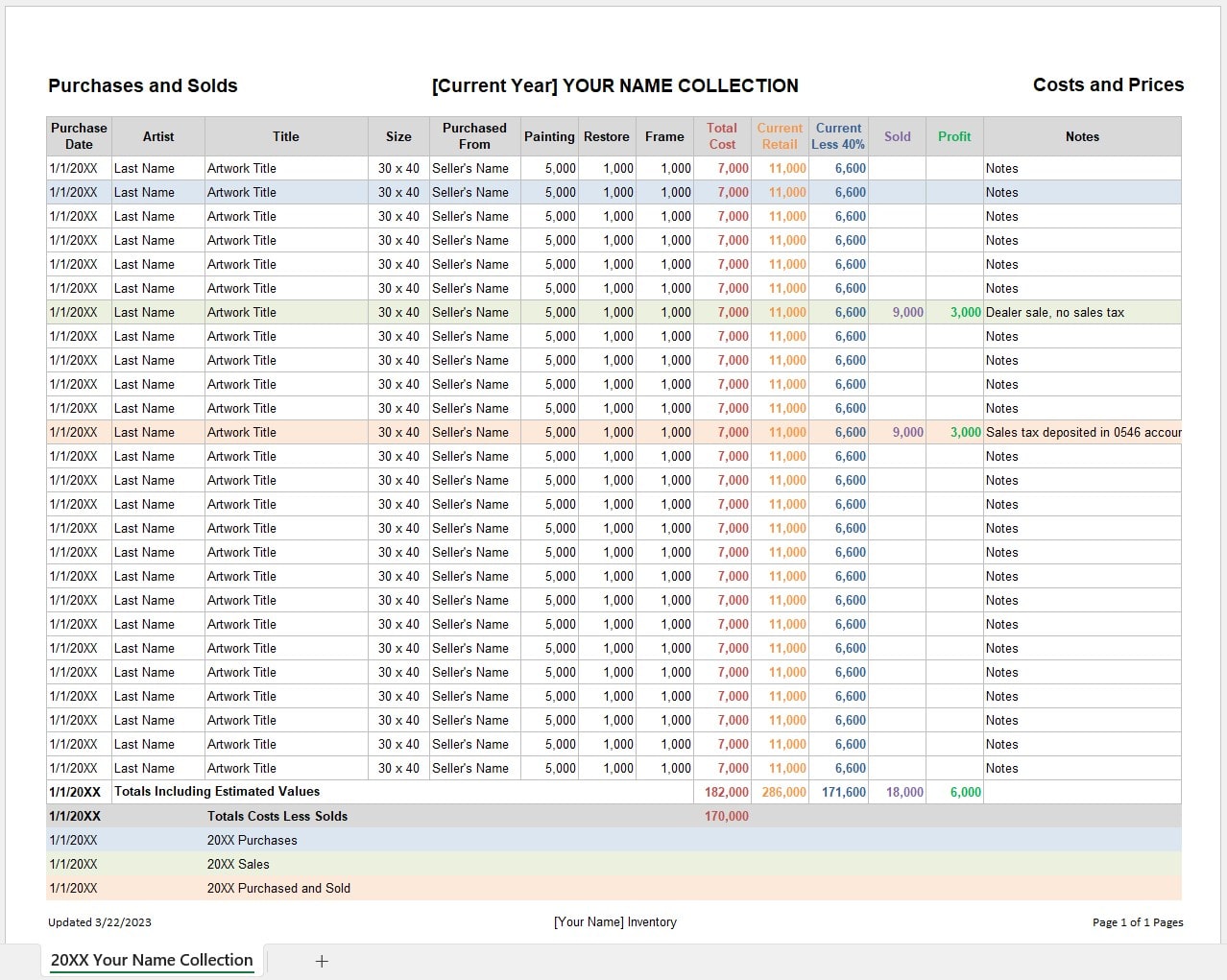This screenshot has width=1227, height=980.
Task: Click the Sold column header
Action: (898, 136)
